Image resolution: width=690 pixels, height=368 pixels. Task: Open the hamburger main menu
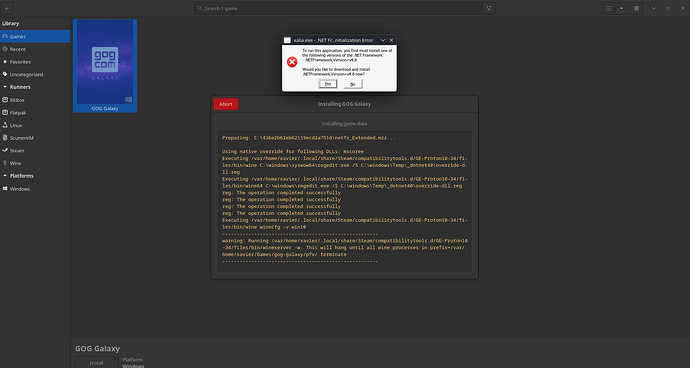[x=636, y=8]
